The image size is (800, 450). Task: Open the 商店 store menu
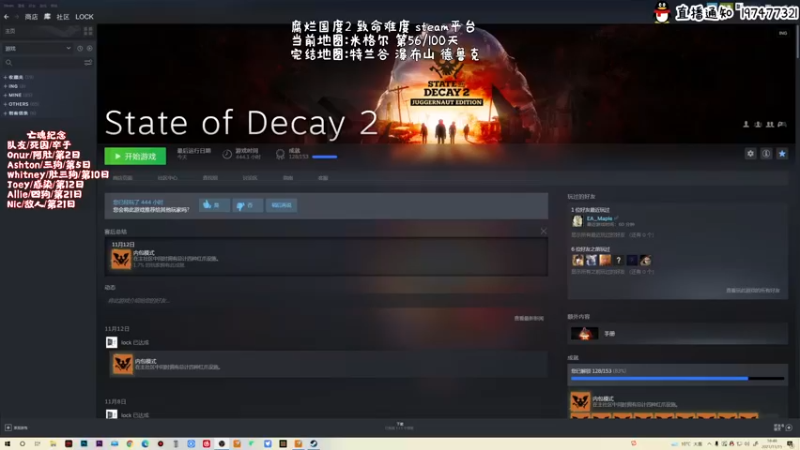[x=31, y=17]
